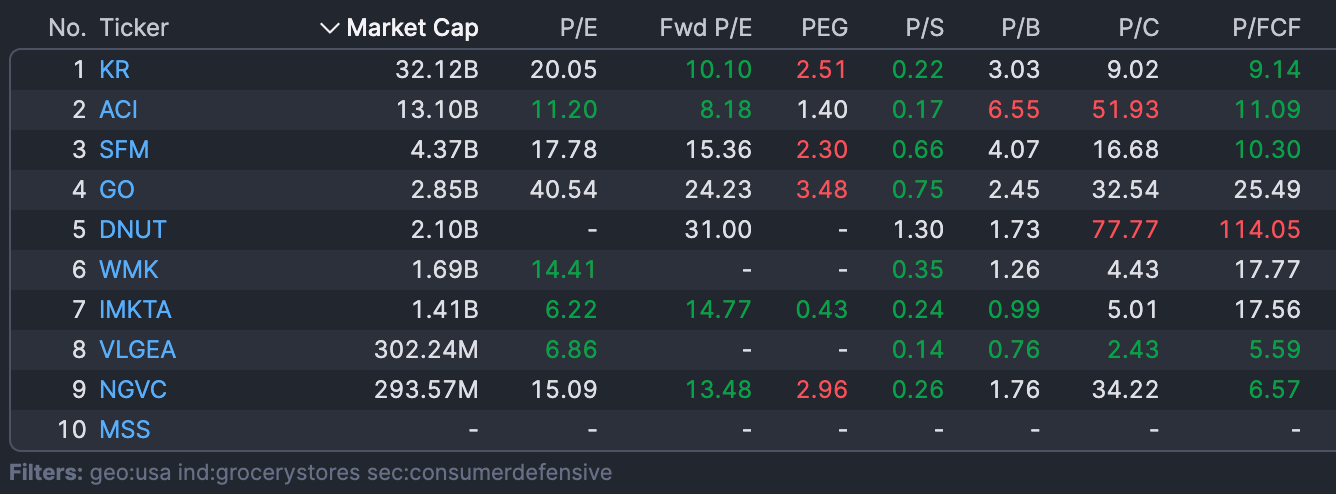Viewport: 1336px width, 494px height.
Task: Click GO market cap 2.85B
Action: pos(443,190)
